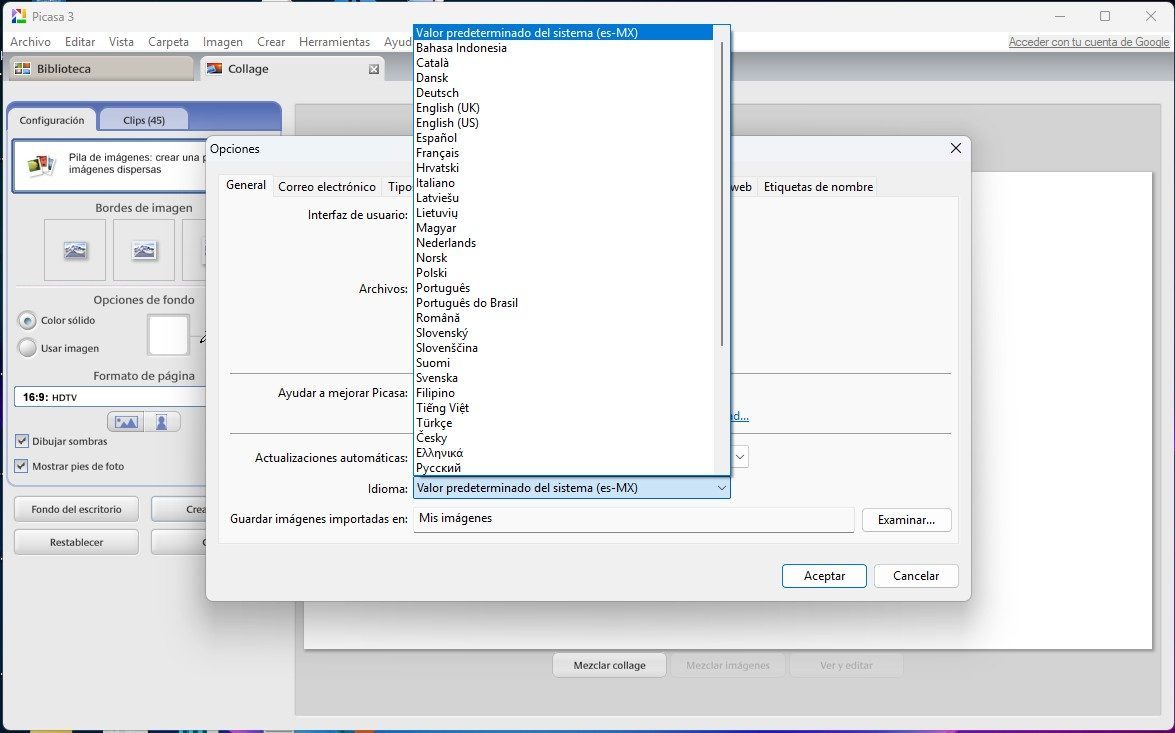
Task: Choose Slovenščina language option
Action: click(x=564, y=348)
